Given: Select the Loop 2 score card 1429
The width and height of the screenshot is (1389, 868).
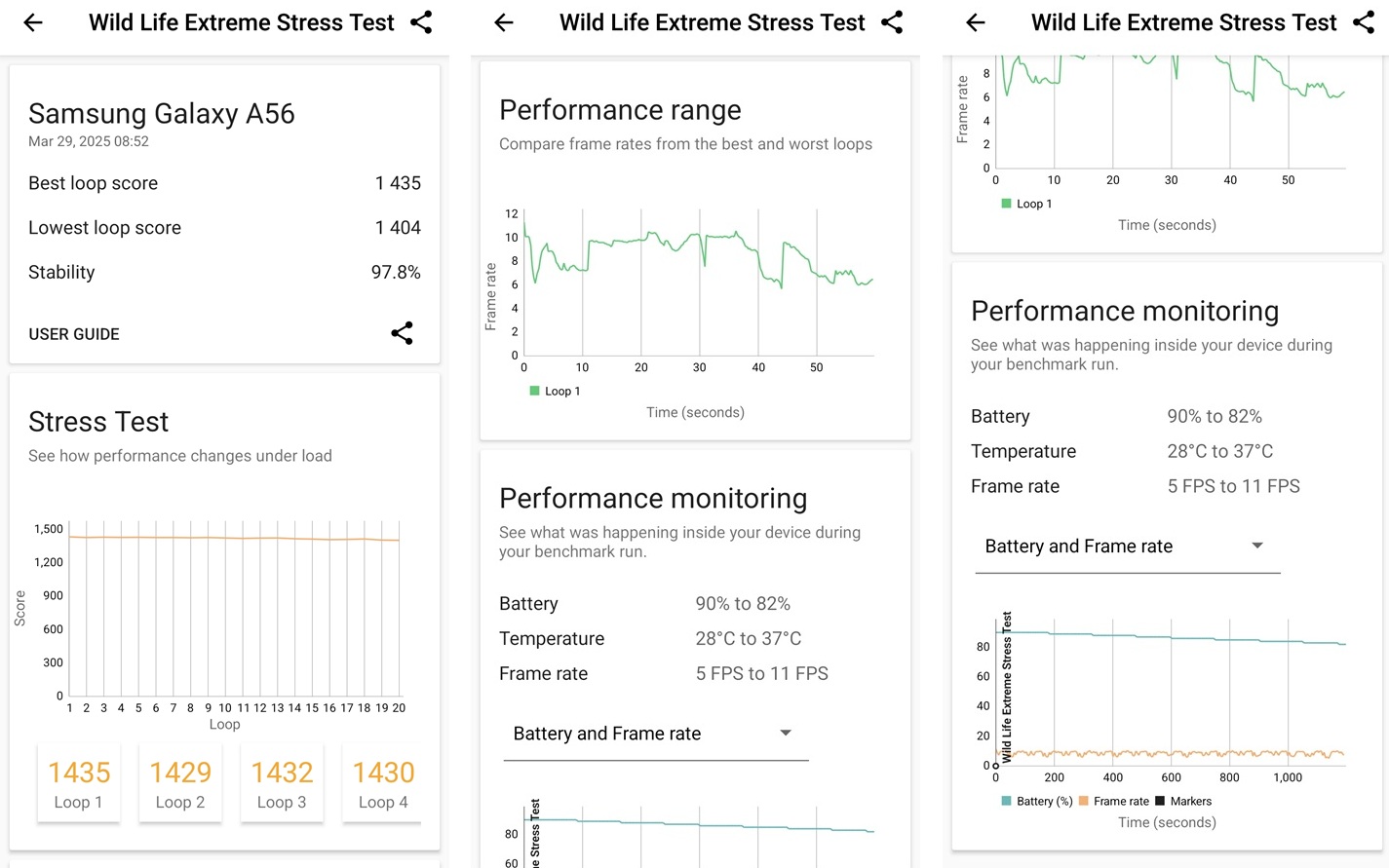Looking at the screenshot, I should coord(180,783).
